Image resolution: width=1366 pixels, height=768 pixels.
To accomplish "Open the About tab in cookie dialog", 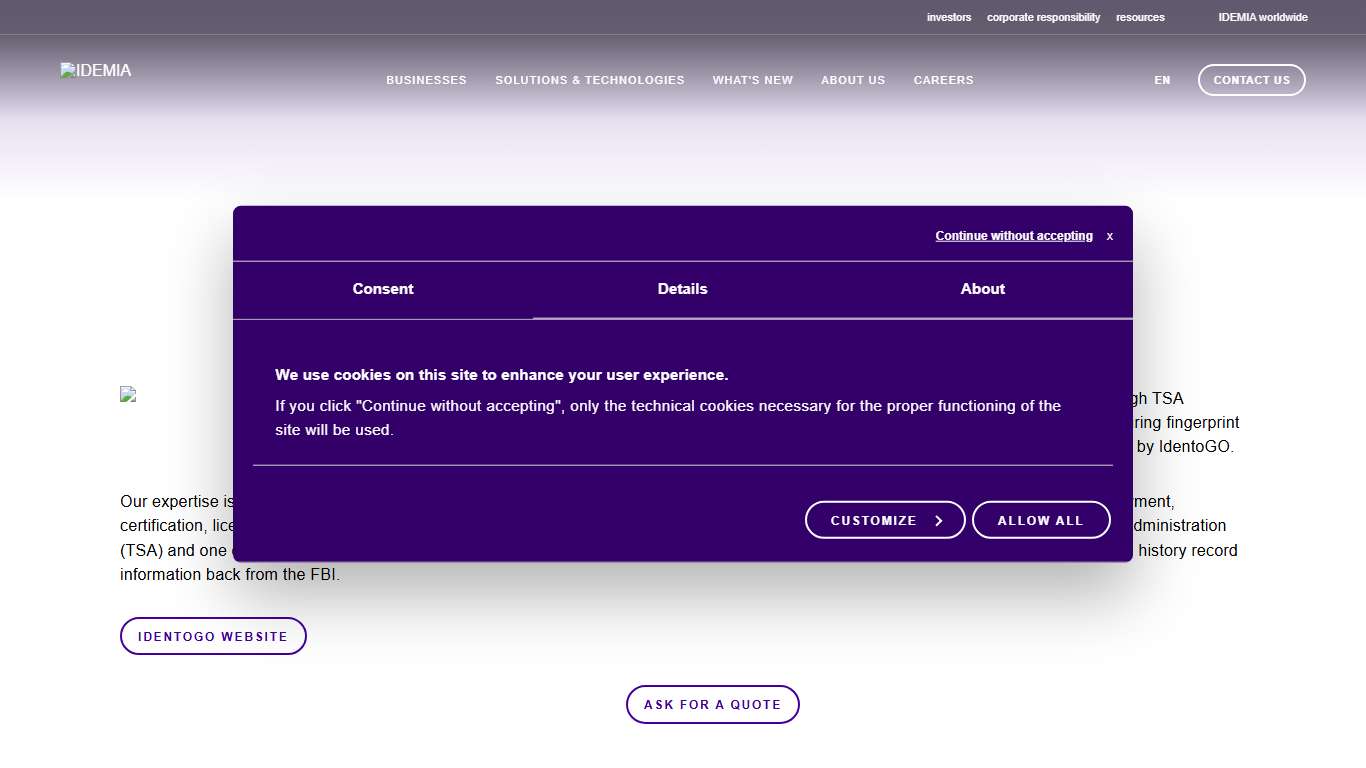I will (982, 289).
